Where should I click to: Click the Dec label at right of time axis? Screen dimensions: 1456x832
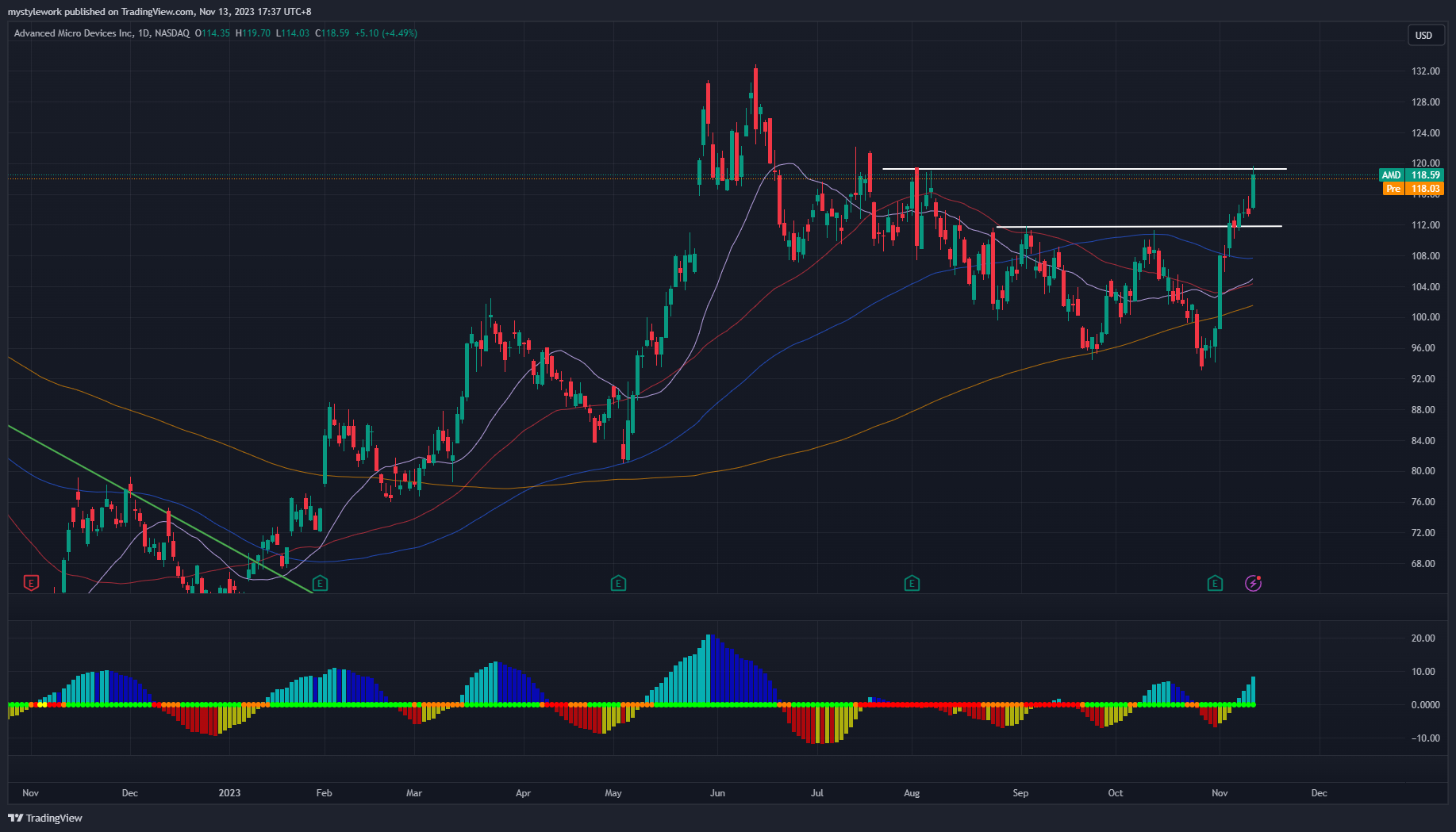[1319, 793]
